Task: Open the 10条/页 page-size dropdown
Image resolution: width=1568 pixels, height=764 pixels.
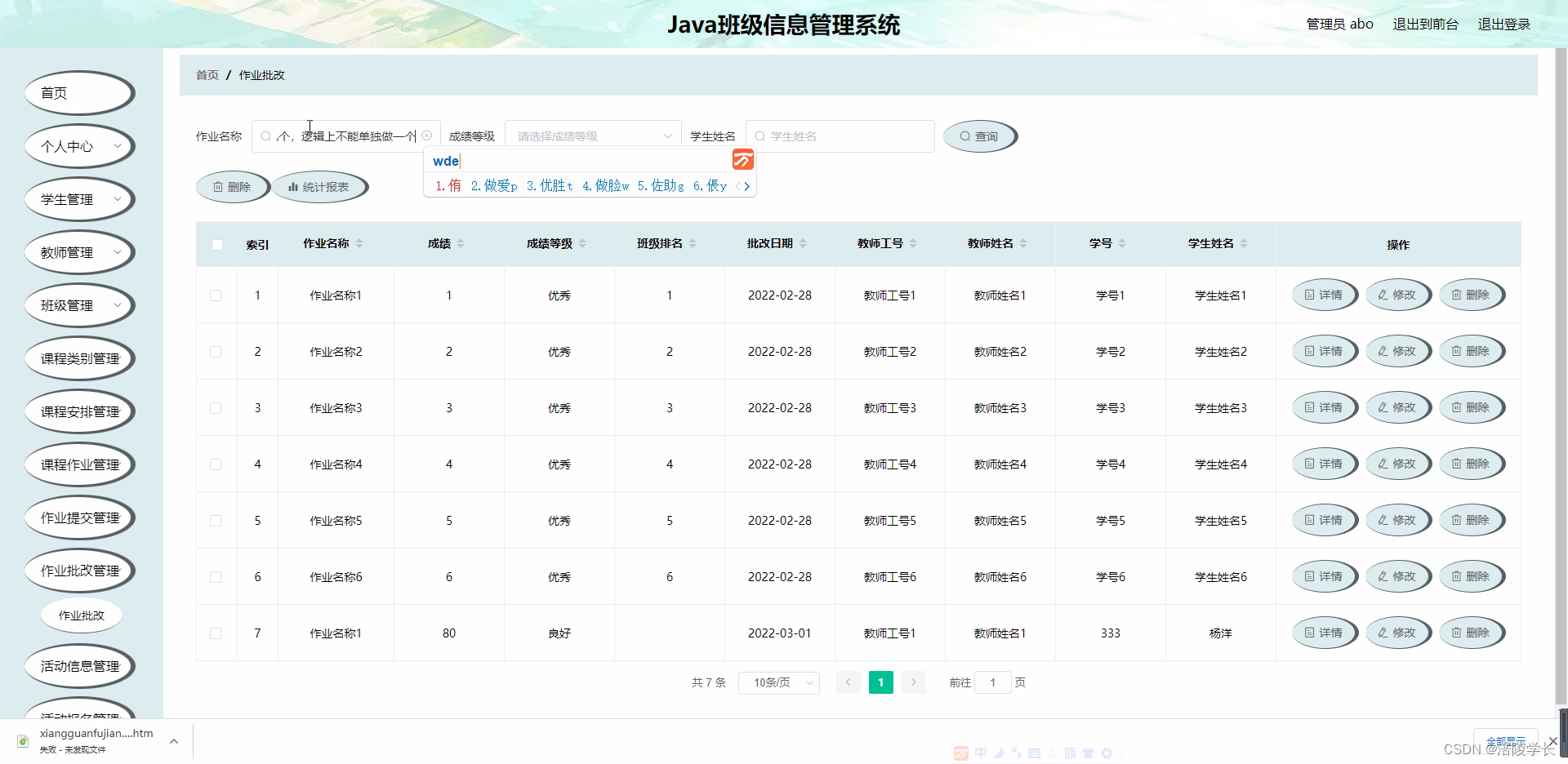Action: 778,682
